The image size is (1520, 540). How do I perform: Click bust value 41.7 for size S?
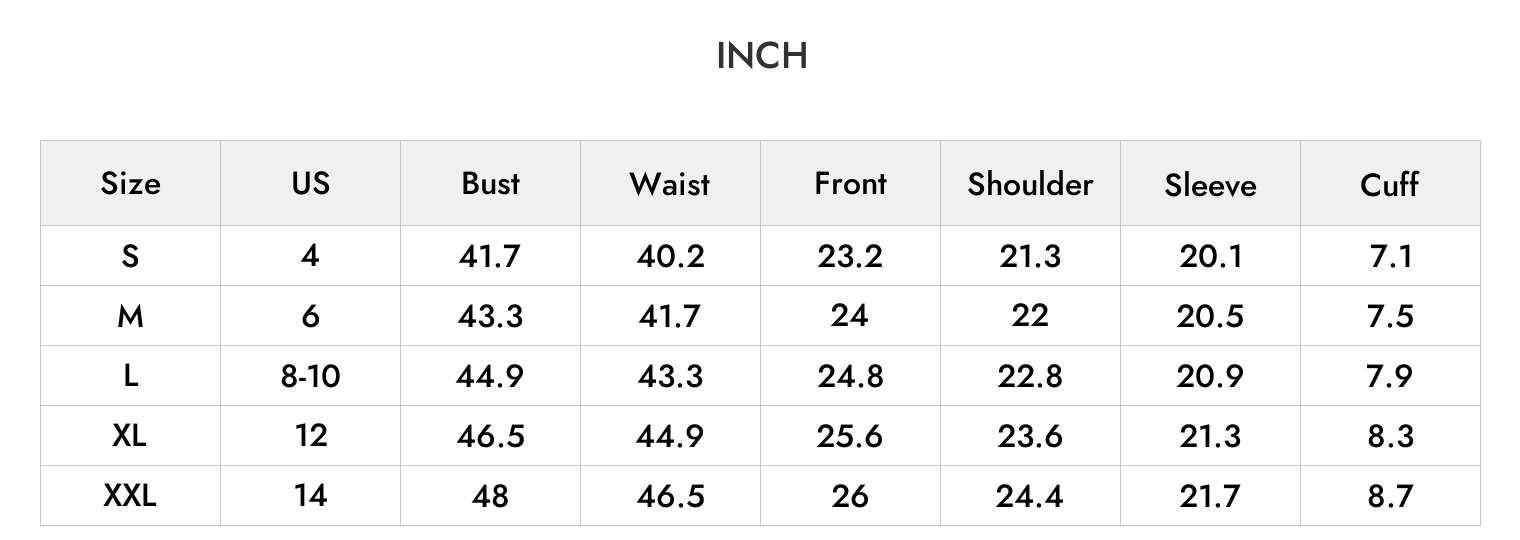(490, 256)
